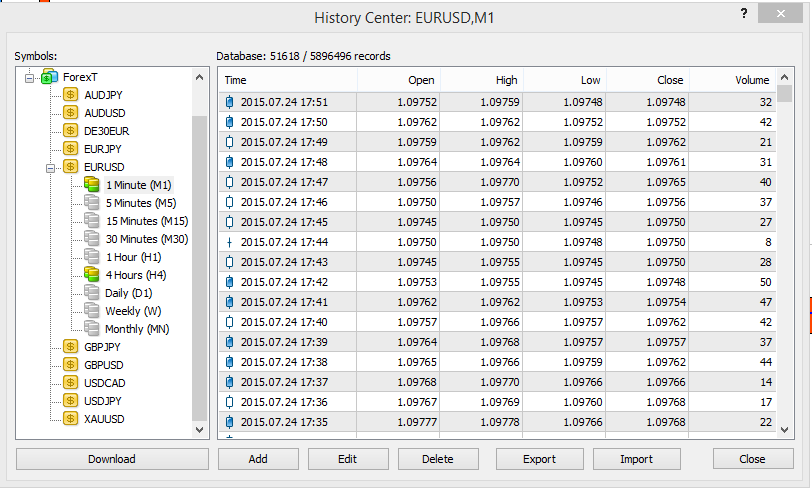Click the ForexT group folder icon
812x488 pixels.
point(50,77)
